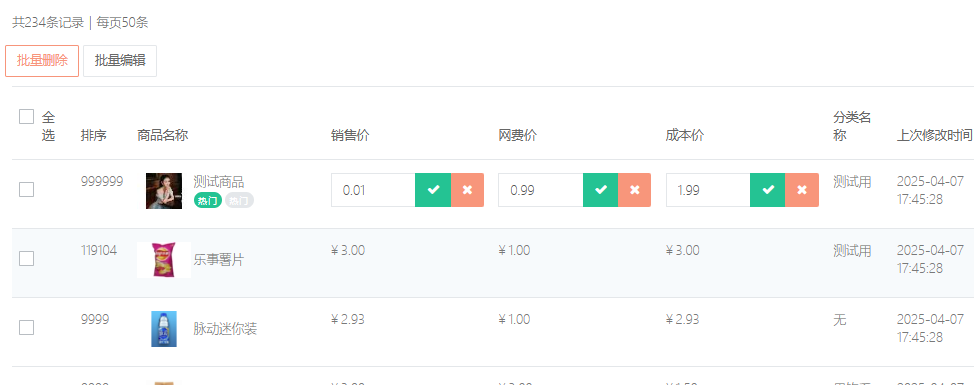Cancel the 1.99 cost price edit
The height and width of the screenshot is (385, 974).
pyautogui.click(x=802, y=190)
